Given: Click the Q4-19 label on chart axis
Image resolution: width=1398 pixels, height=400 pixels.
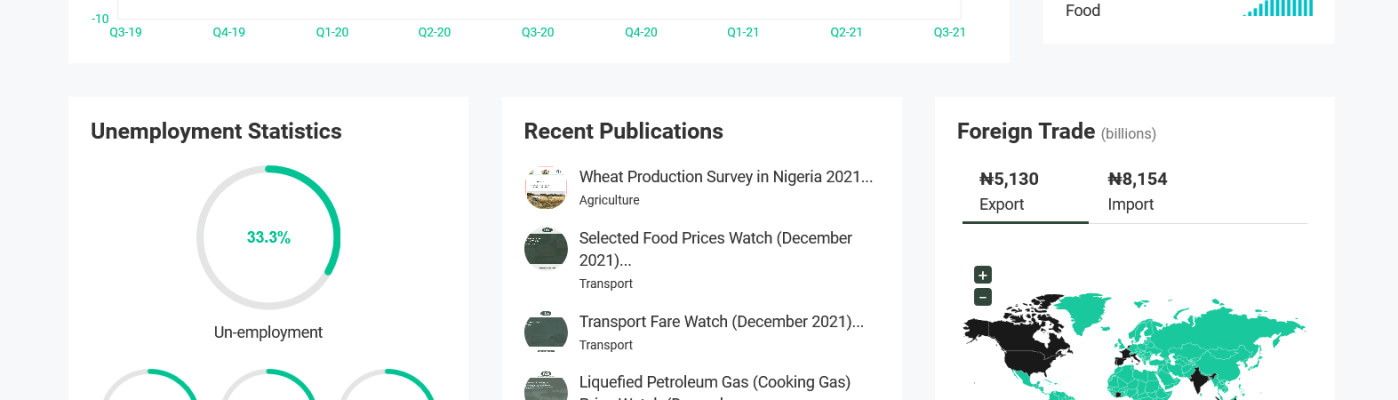Looking at the screenshot, I should pyautogui.click(x=229, y=32).
